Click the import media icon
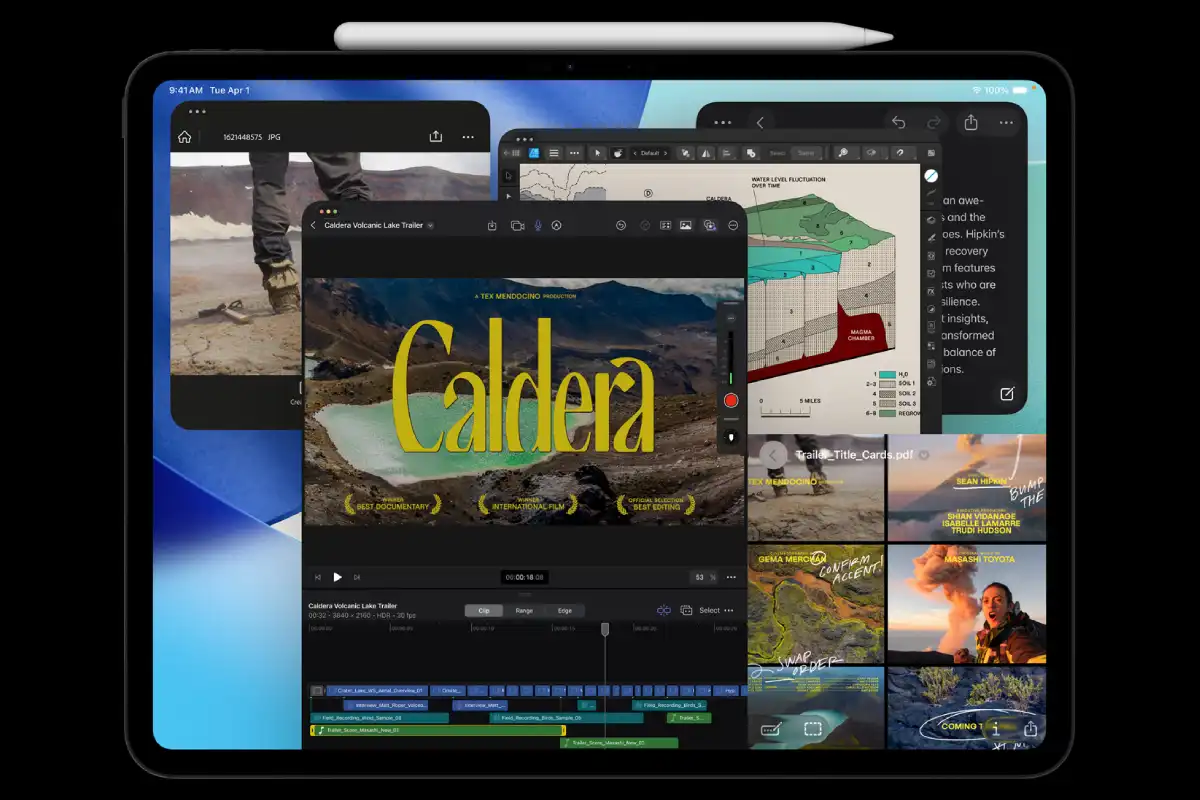This screenshot has width=1200, height=800. click(x=492, y=226)
